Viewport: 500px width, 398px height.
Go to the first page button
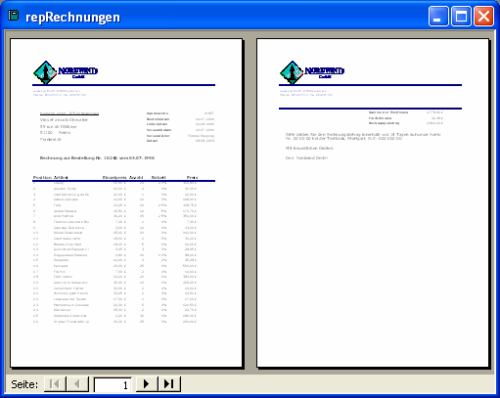[x=55, y=384]
